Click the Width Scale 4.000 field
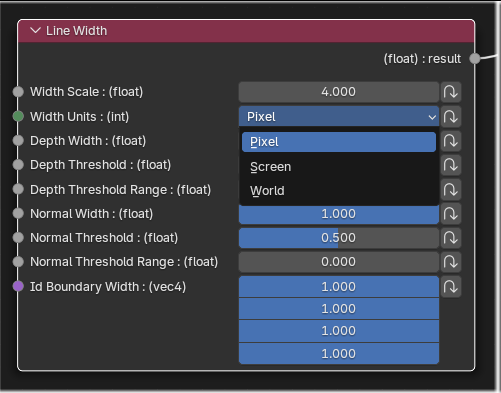This screenshot has height=393, width=501. tap(339, 92)
